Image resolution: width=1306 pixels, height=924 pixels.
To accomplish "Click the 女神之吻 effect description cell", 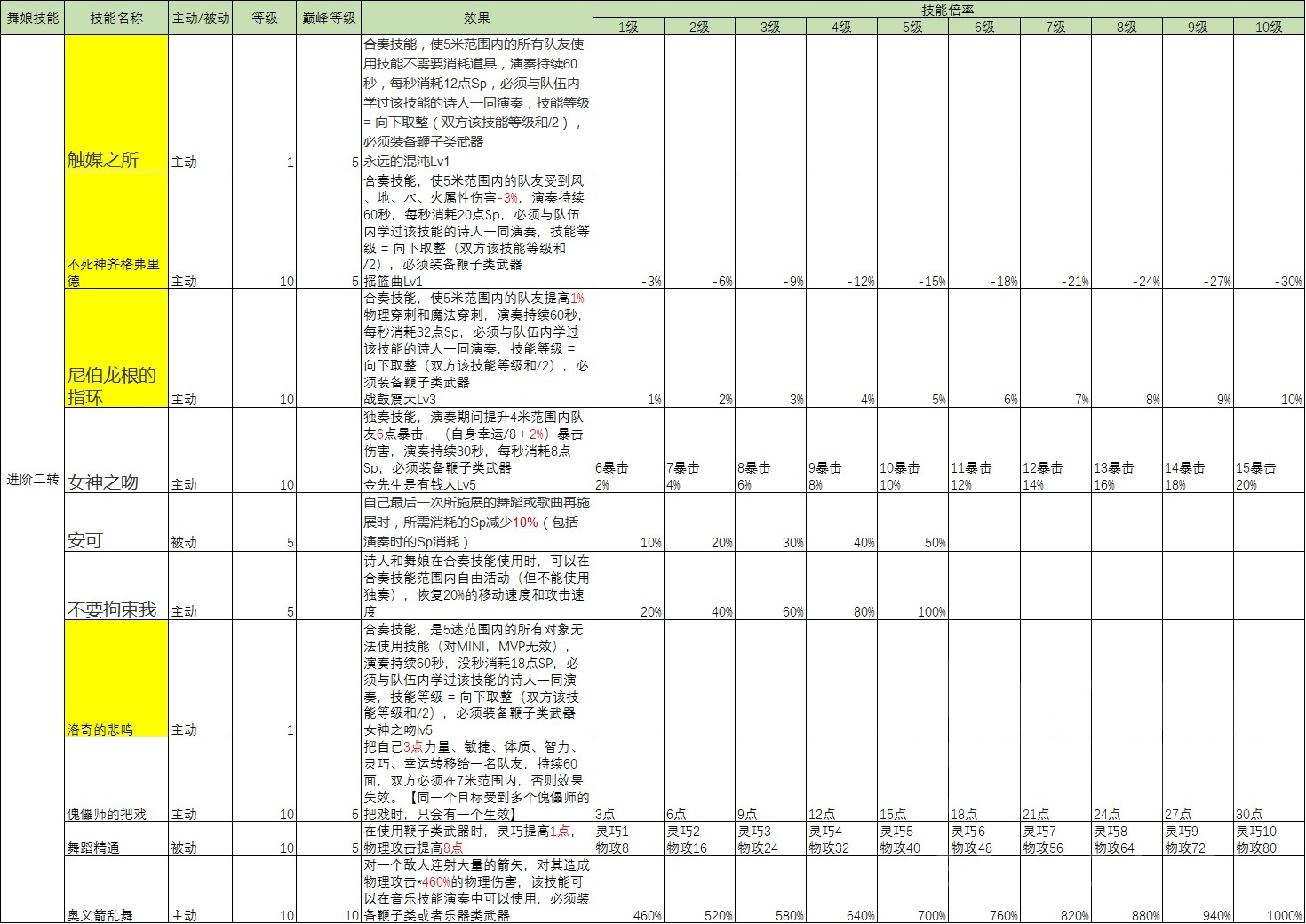I will pos(477,450).
